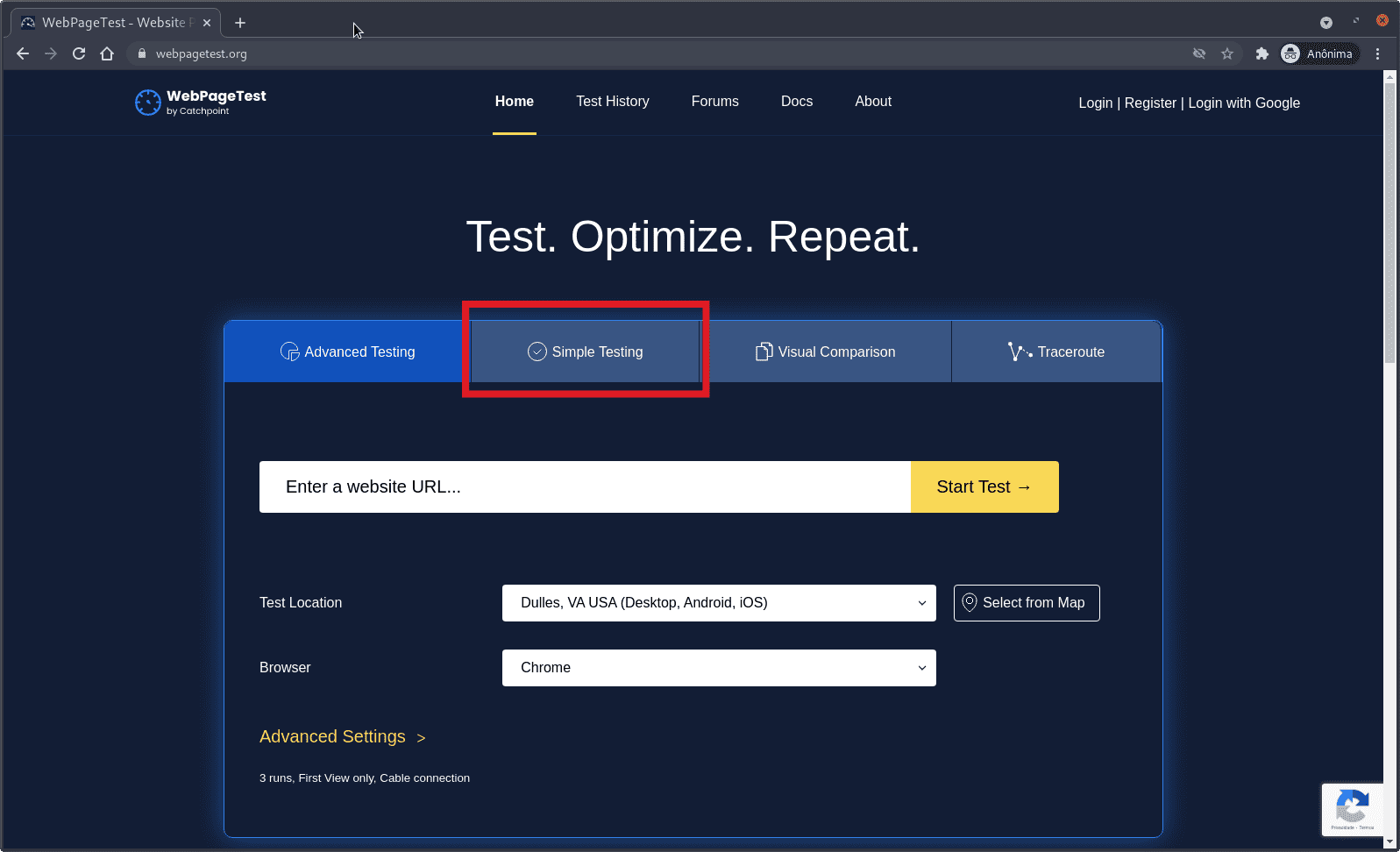Open the browser home page icon
The image size is (1400, 852).
click(x=107, y=53)
